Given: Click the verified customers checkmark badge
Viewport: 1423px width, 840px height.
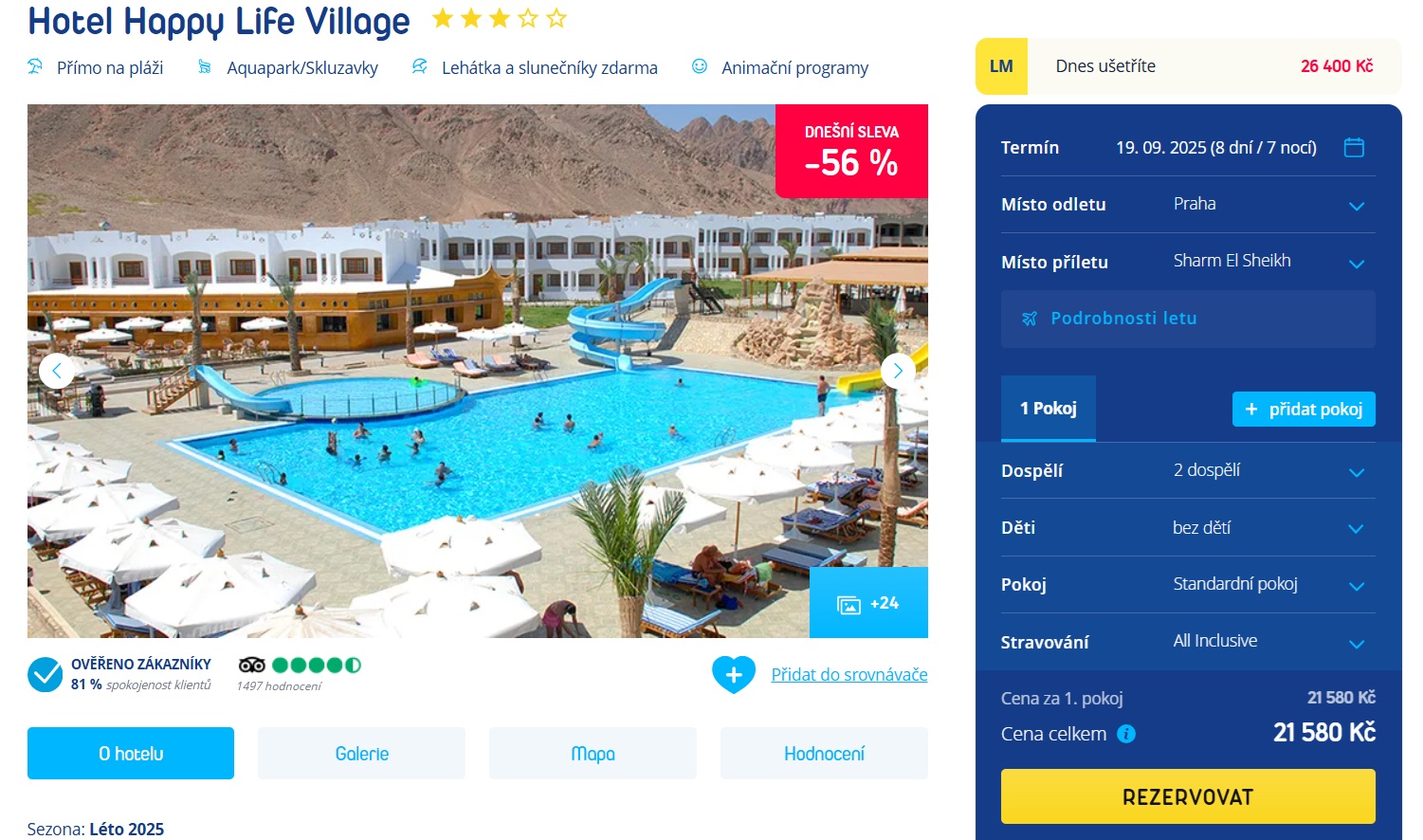Looking at the screenshot, I should pos(45,675).
